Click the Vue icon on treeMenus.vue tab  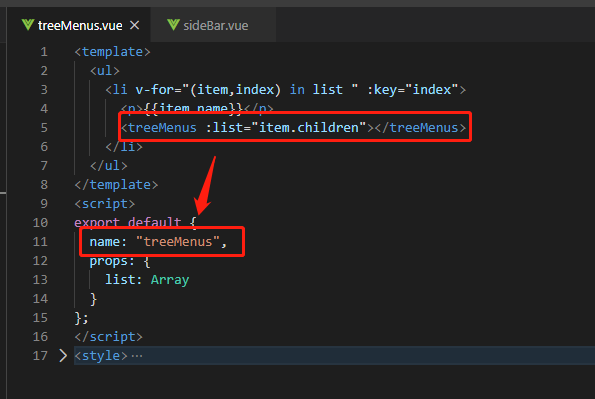pyautogui.click(x=28, y=25)
